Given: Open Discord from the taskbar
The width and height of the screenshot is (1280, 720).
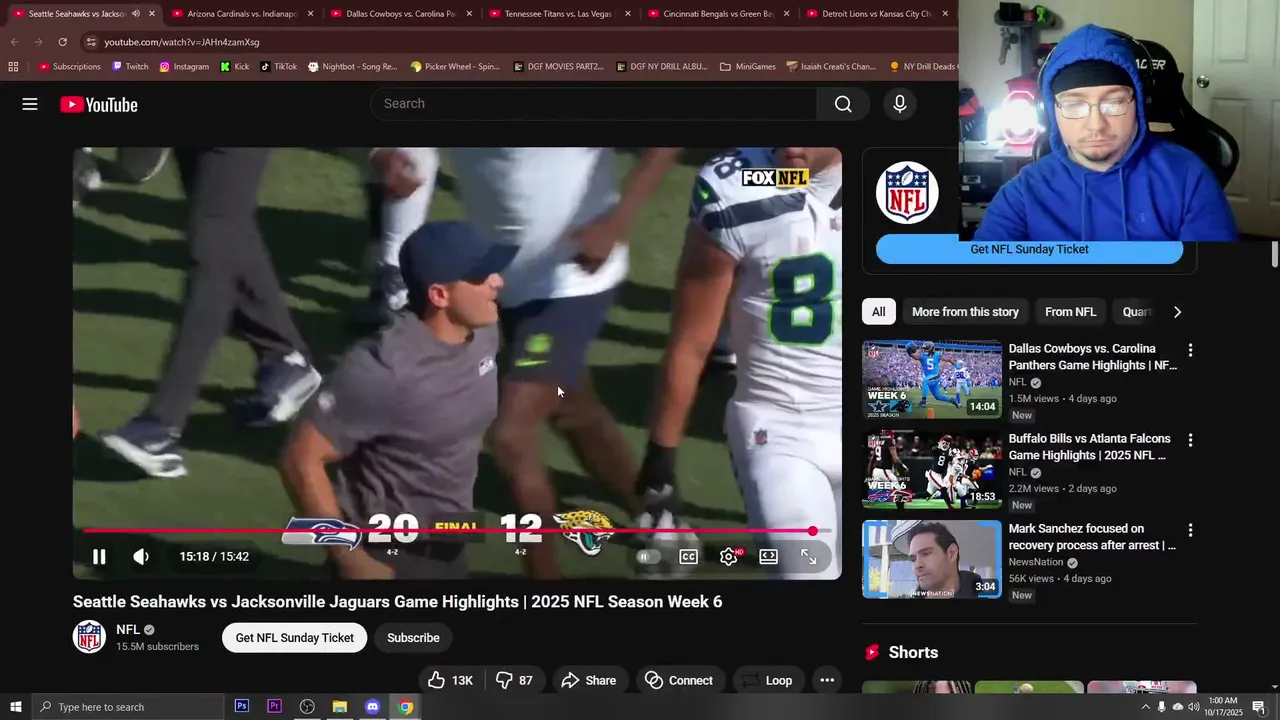Looking at the screenshot, I should [x=372, y=707].
